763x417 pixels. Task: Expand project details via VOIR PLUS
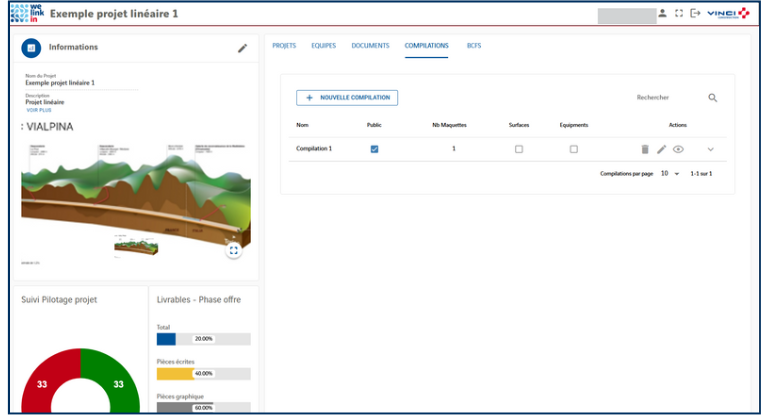tap(36, 109)
